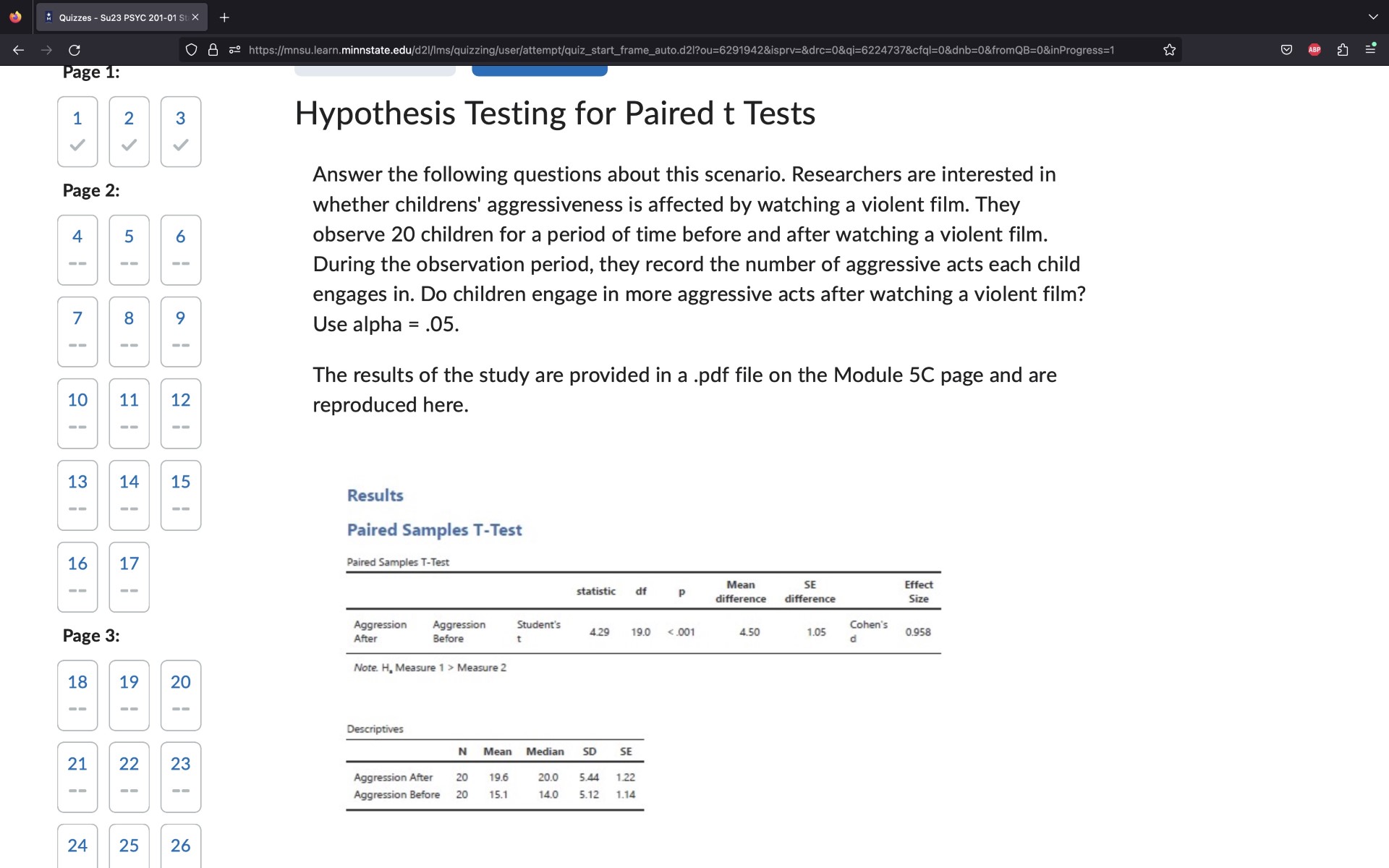Navigate back in browser history
Screen dimensions: 1389x868
(x=18, y=50)
